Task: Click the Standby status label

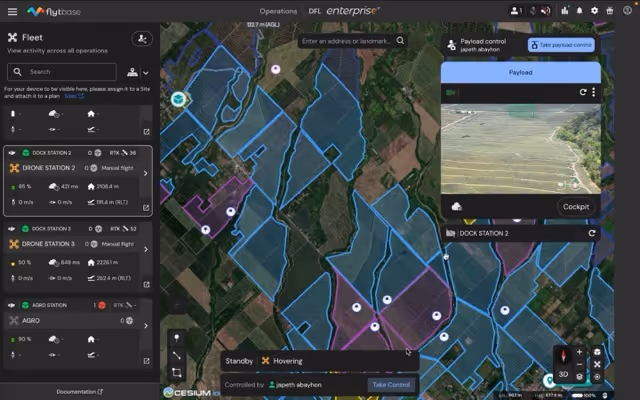Action: [239, 361]
